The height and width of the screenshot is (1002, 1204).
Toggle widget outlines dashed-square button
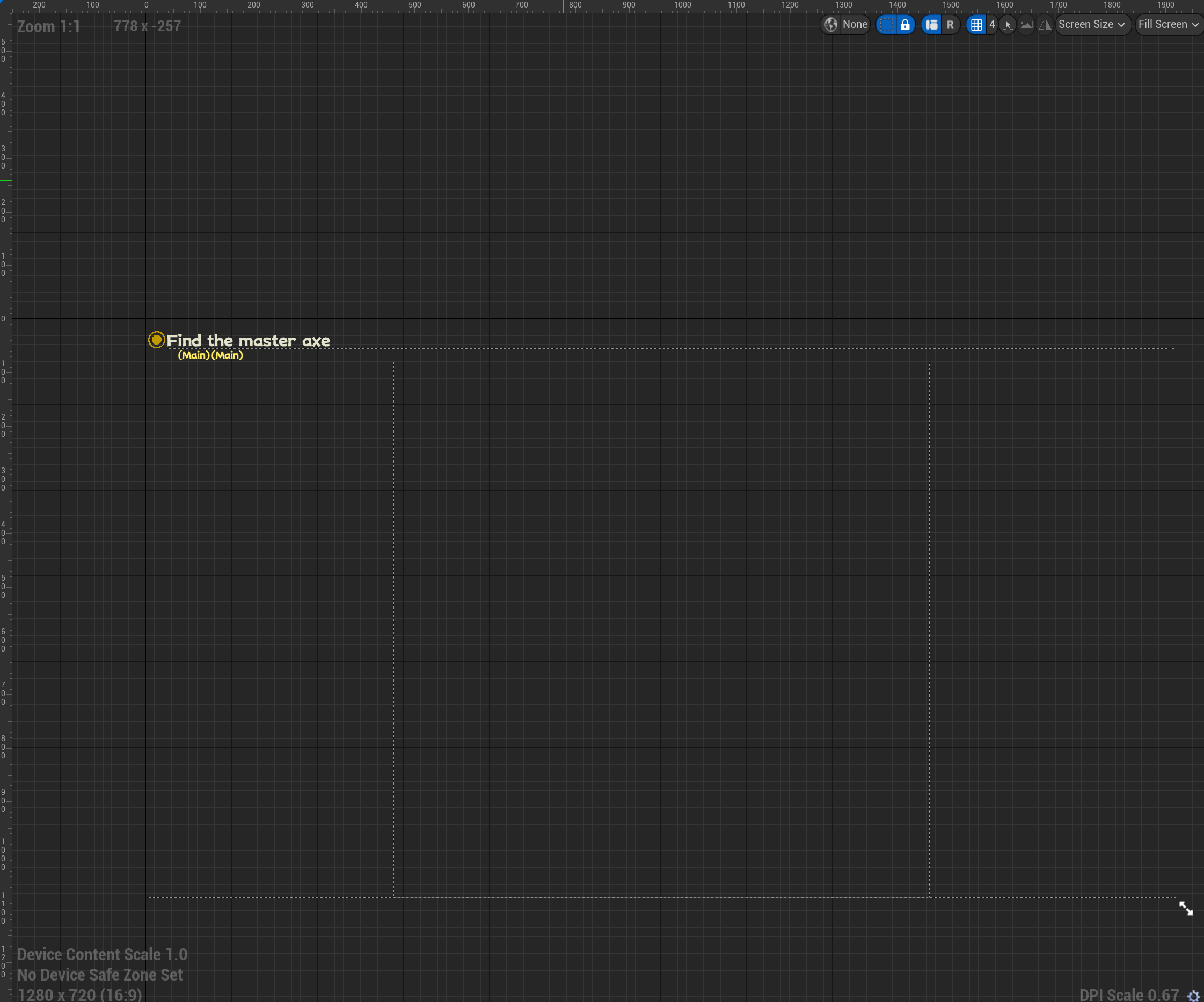tap(886, 25)
